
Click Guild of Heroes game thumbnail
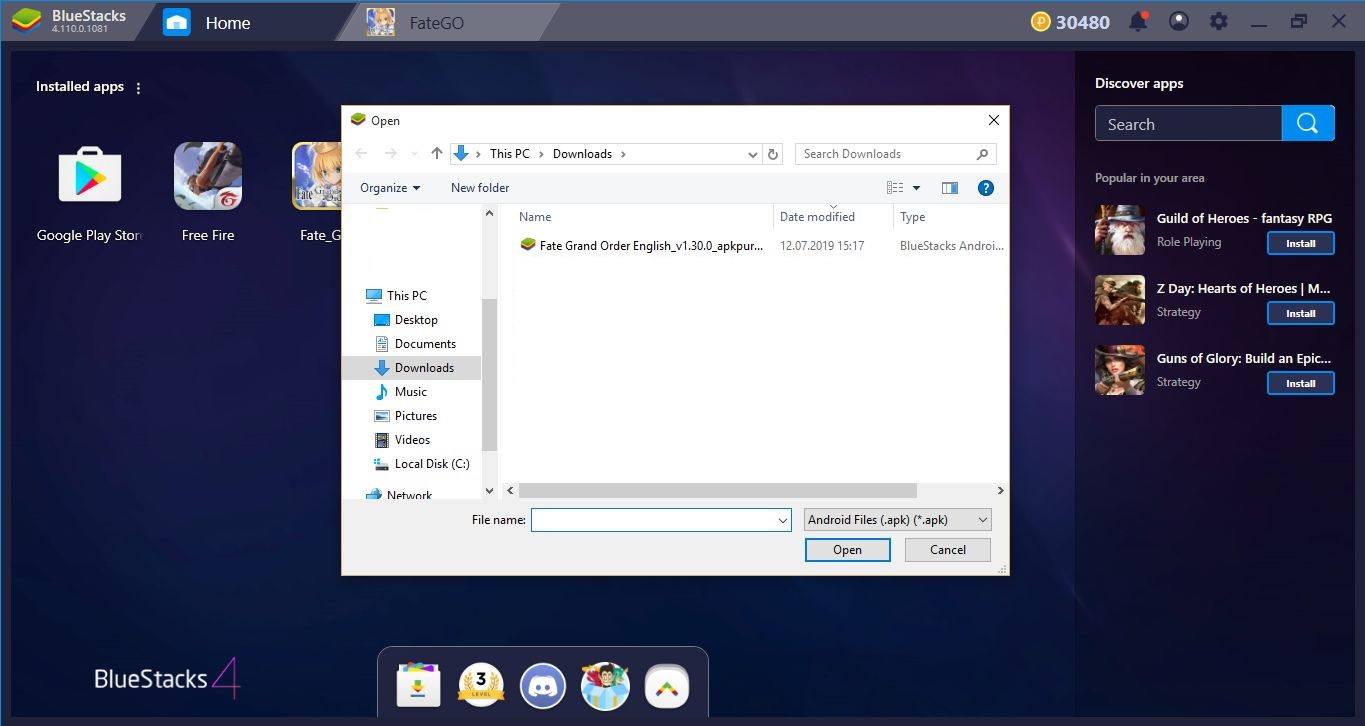point(1120,230)
